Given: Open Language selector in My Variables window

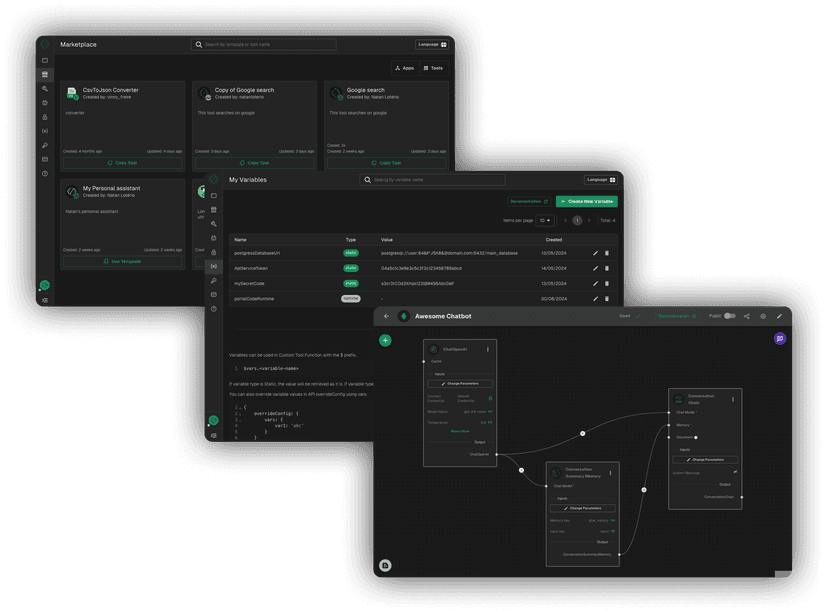Looking at the screenshot, I should click(601, 180).
